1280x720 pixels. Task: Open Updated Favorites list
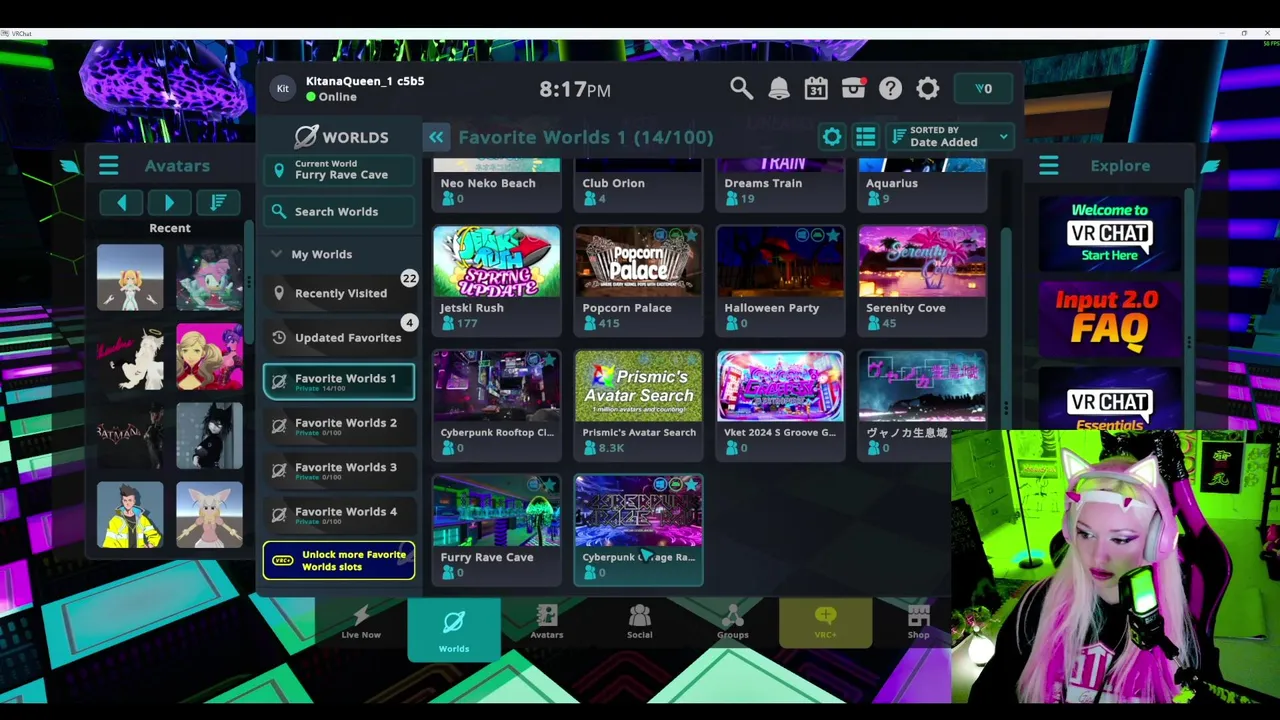339,337
